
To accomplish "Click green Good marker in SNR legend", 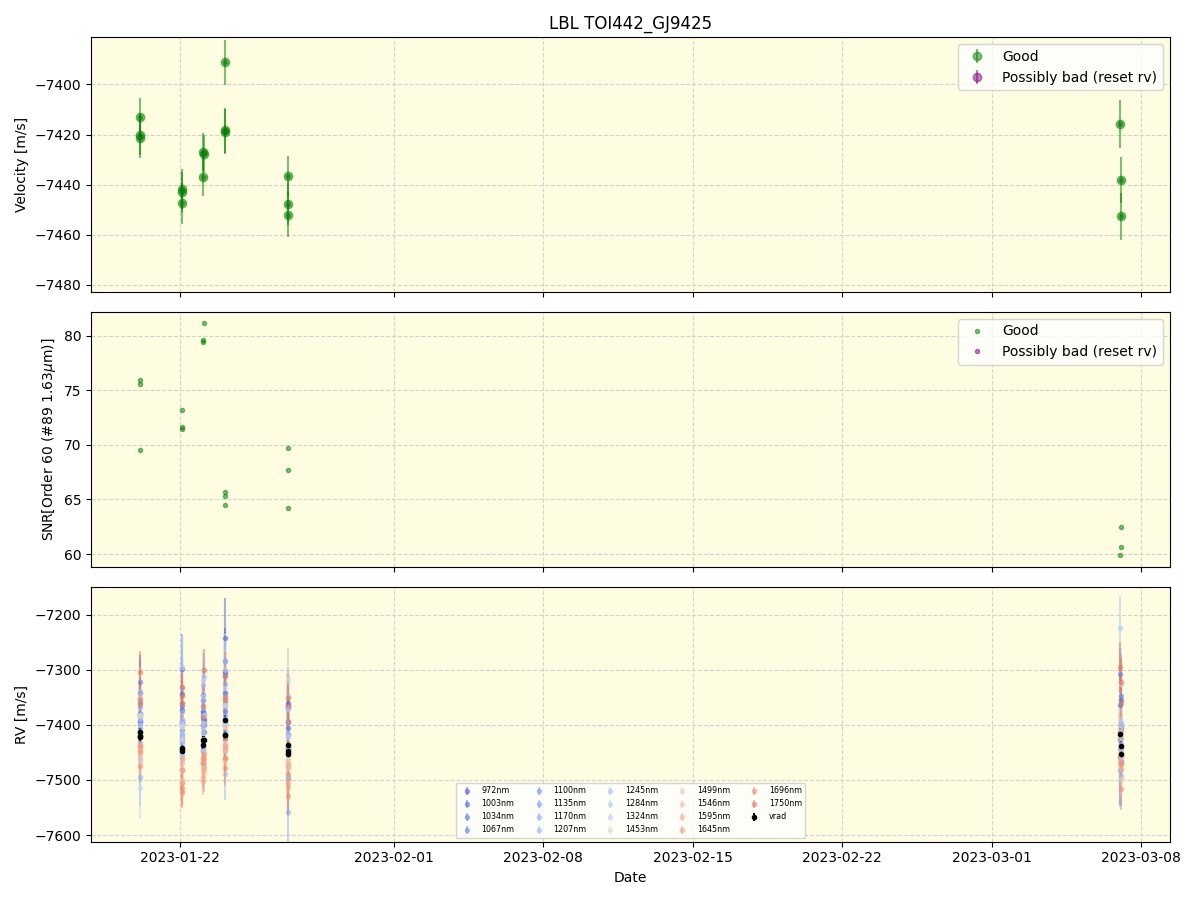I will [x=977, y=331].
